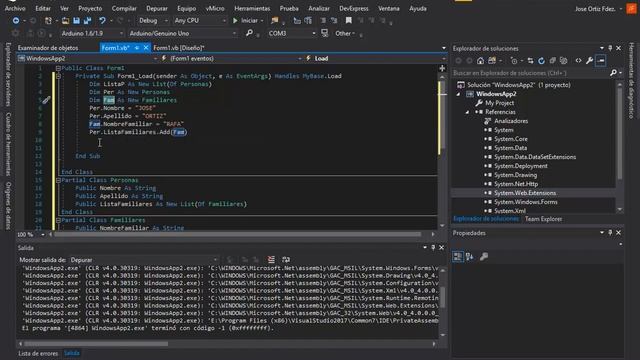The height and width of the screenshot is (360, 640).
Task: Click the search magnifier in Solution Explorer
Action: tap(613, 73)
